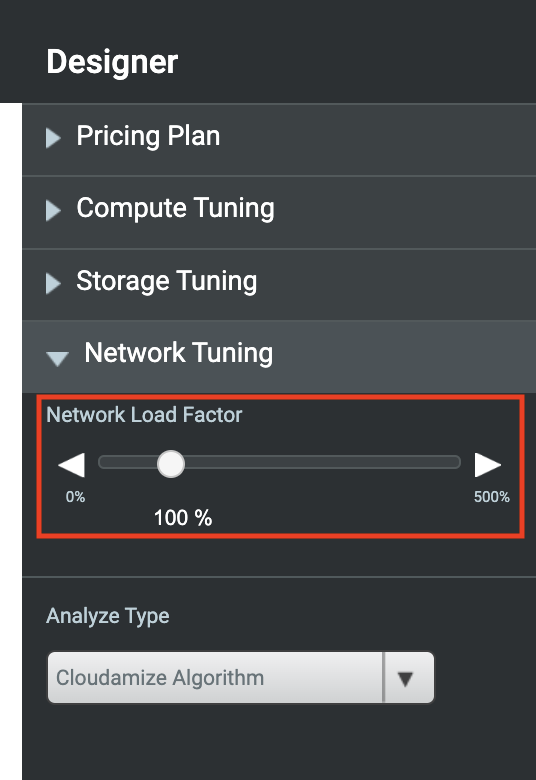Click the Network Tuning header label
This screenshot has height=780, width=536.
coord(179,353)
